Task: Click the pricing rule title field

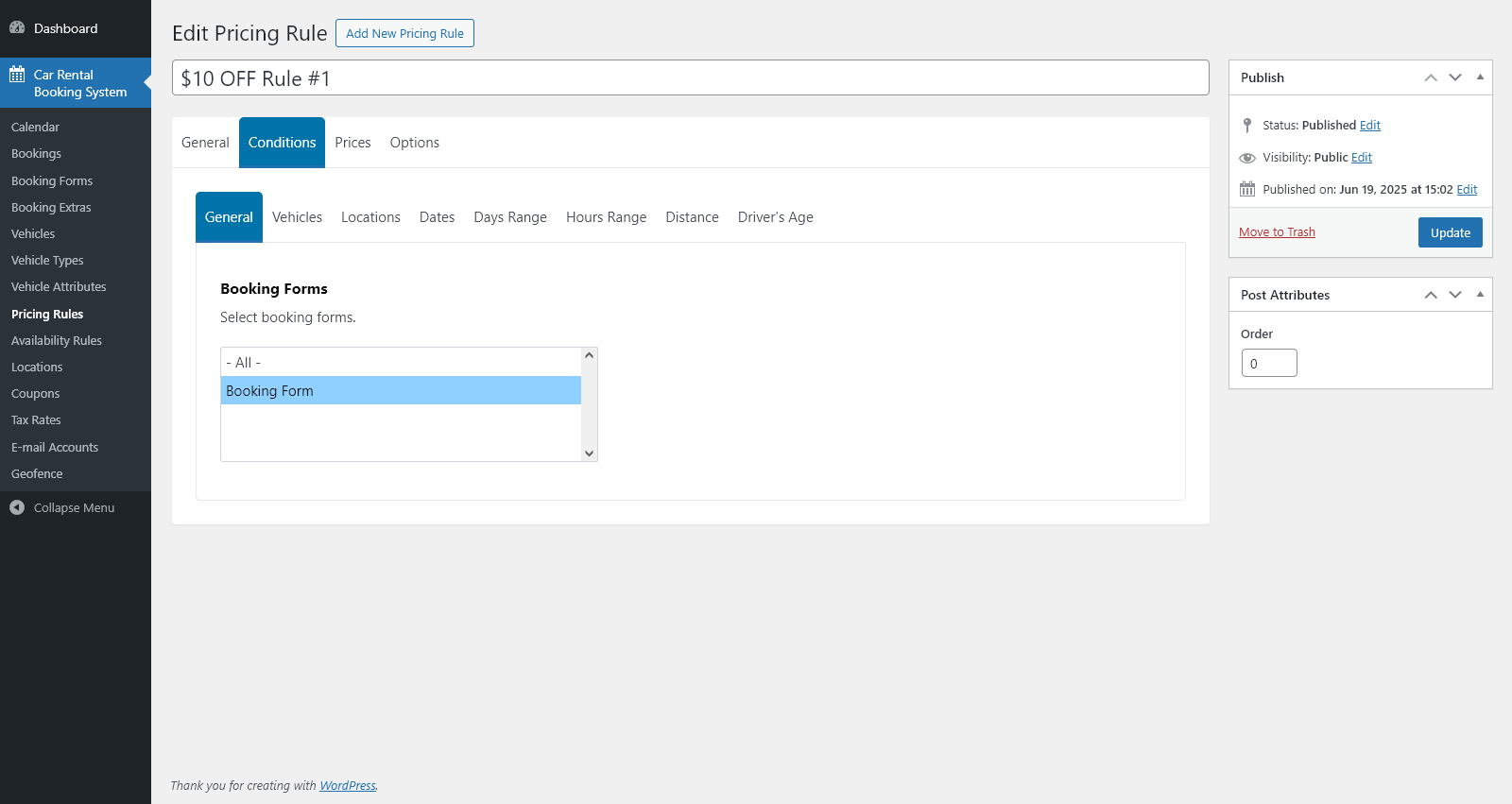Action: 691,77
